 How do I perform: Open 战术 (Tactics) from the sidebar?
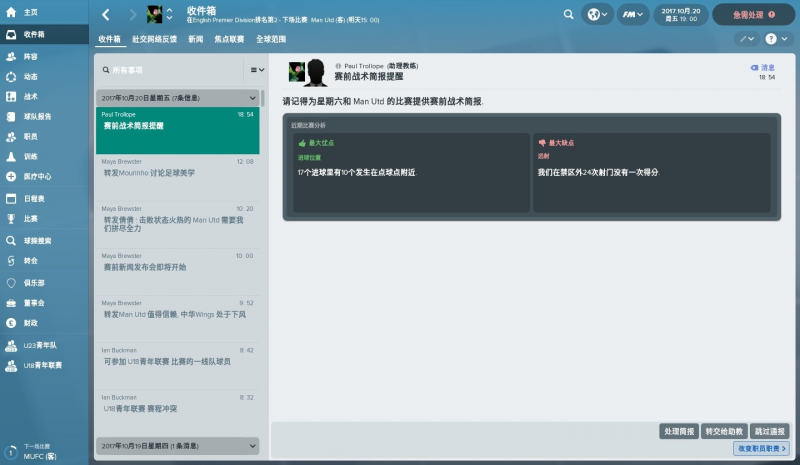click(x=30, y=97)
